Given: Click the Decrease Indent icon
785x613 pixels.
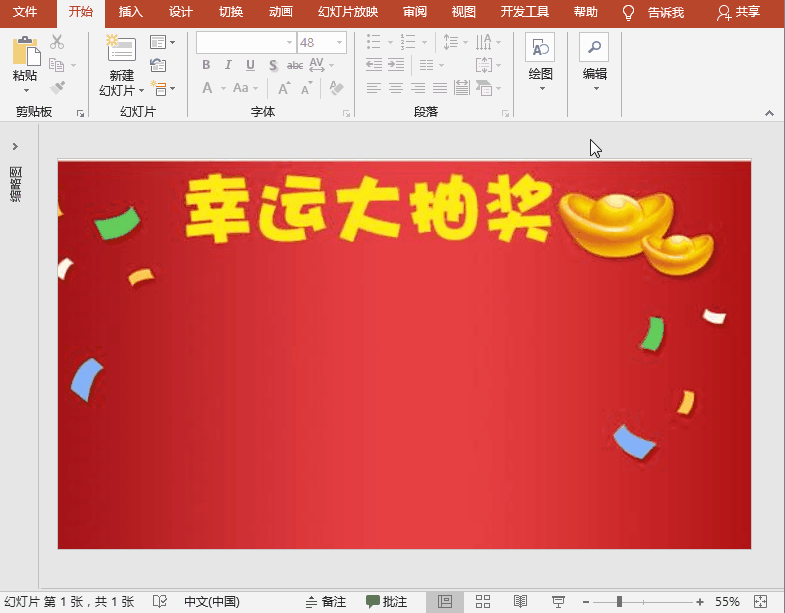Looking at the screenshot, I should pyautogui.click(x=374, y=65).
